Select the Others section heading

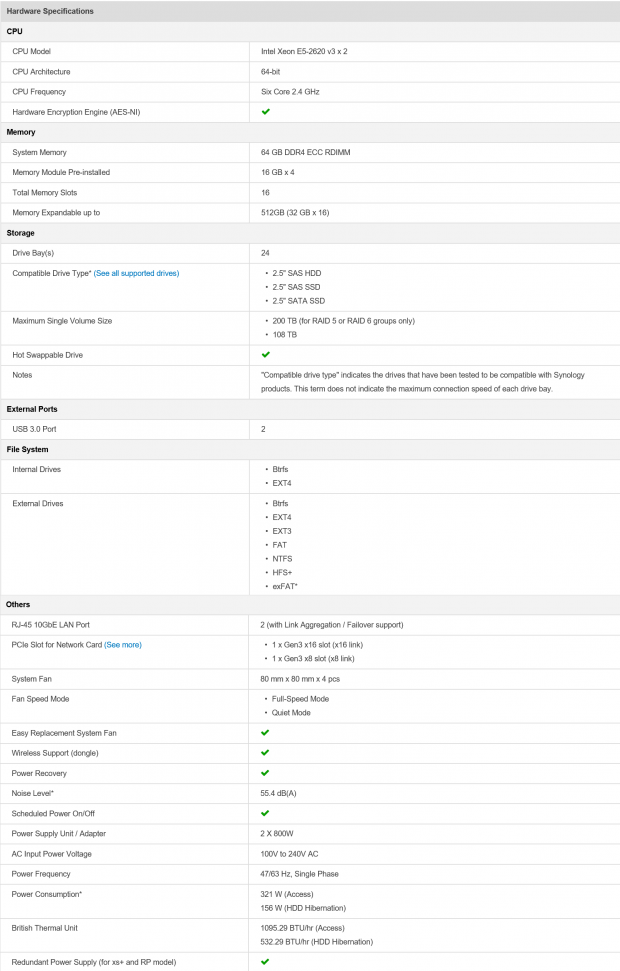click(x=18, y=604)
